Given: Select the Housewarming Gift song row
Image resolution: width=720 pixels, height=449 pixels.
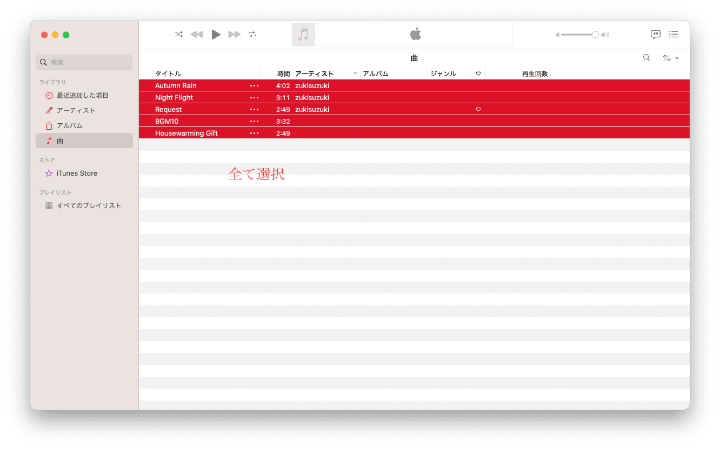Looking at the screenshot, I should coord(414,133).
